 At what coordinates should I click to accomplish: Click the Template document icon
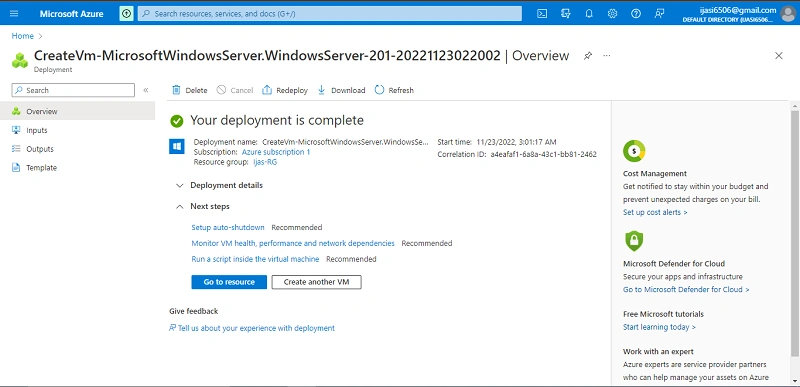16,168
